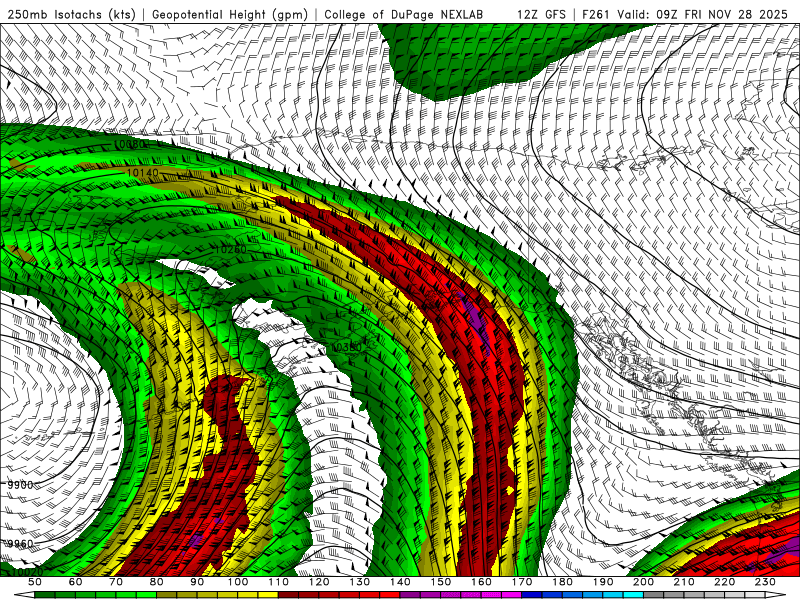Click the 10380 height contour label
Image resolution: width=800 pixels, height=600 pixels.
coord(345,347)
